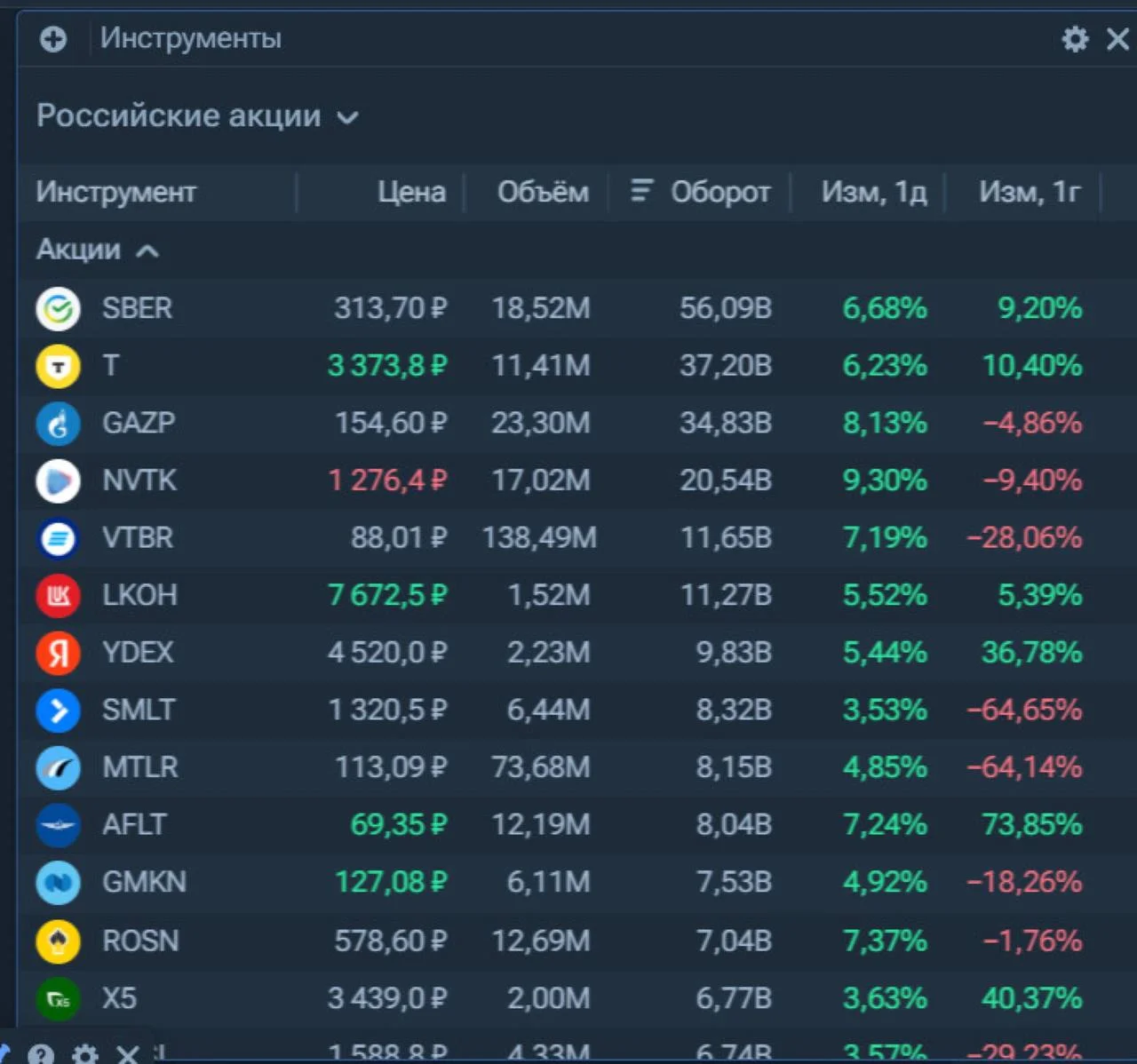1137x1064 pixels.
Task: Select the GMKN Norilsk Nickel logo
Action: click(59, 883)
